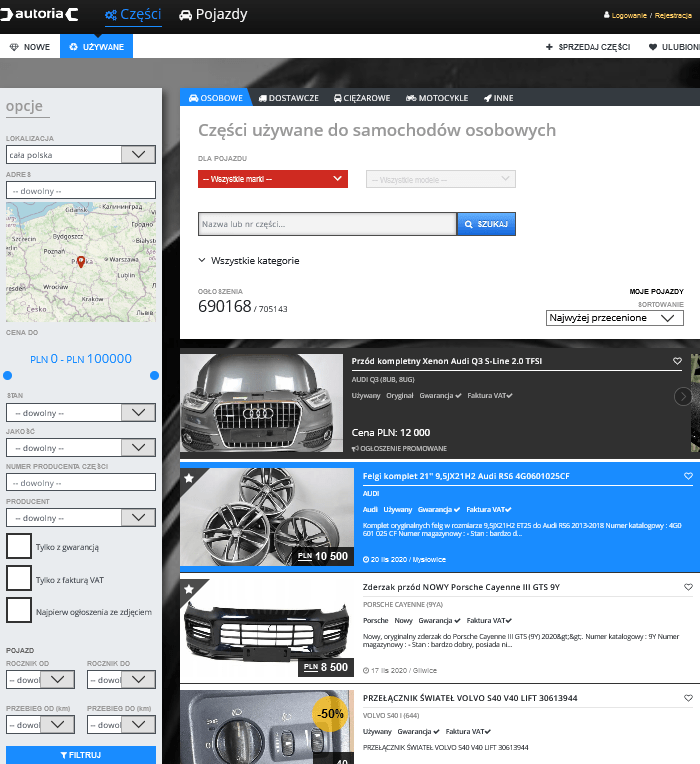
Task: Open the sorting dropdown Najwyżej przecenione
Action: tap(615, 318)
